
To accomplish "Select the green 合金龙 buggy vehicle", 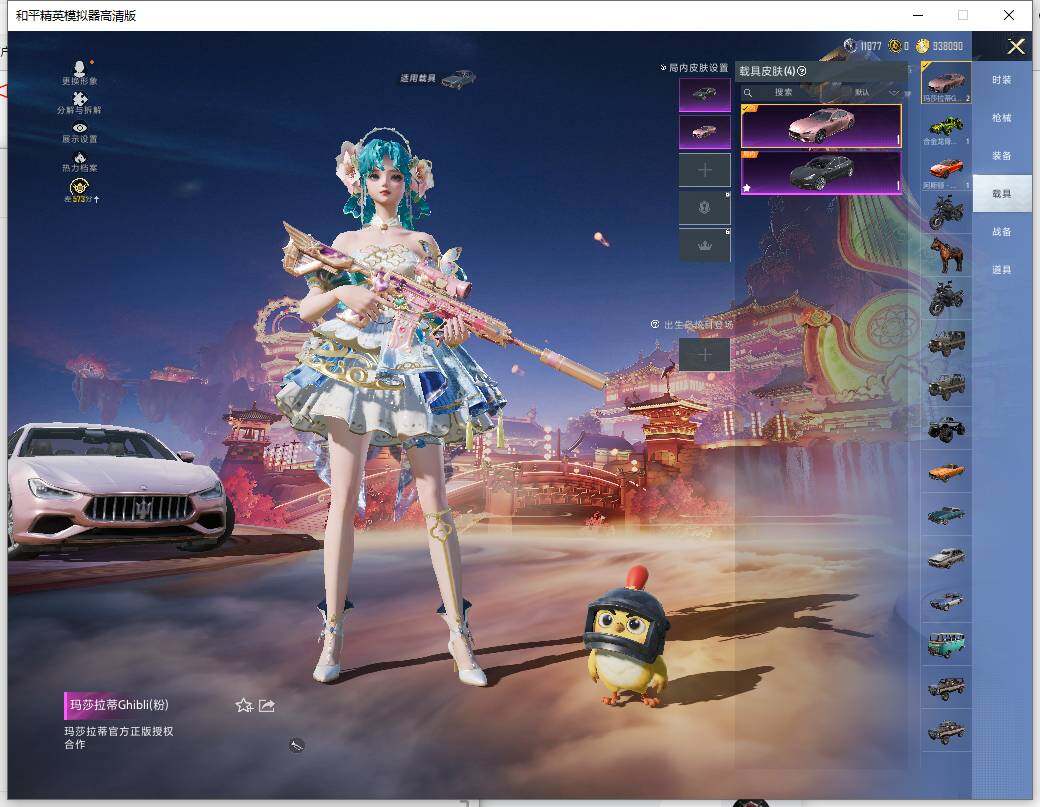I will 946,127.
